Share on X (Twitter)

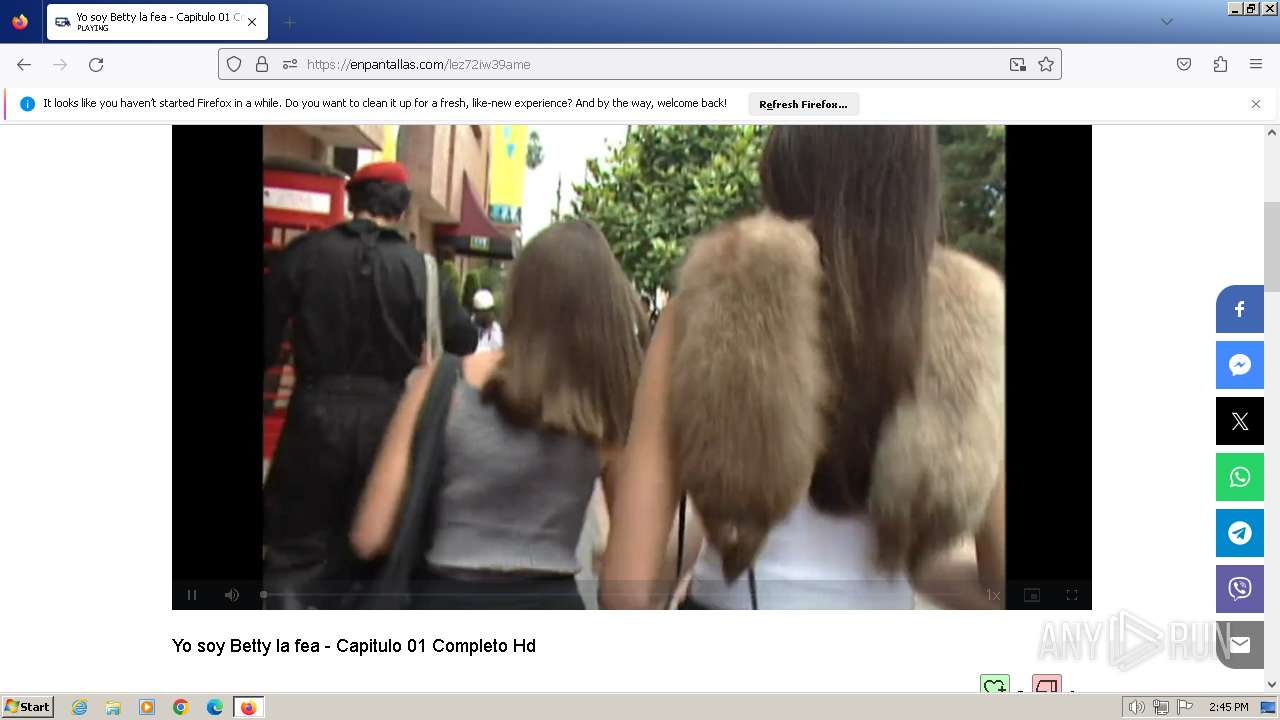coord(1240,421)
